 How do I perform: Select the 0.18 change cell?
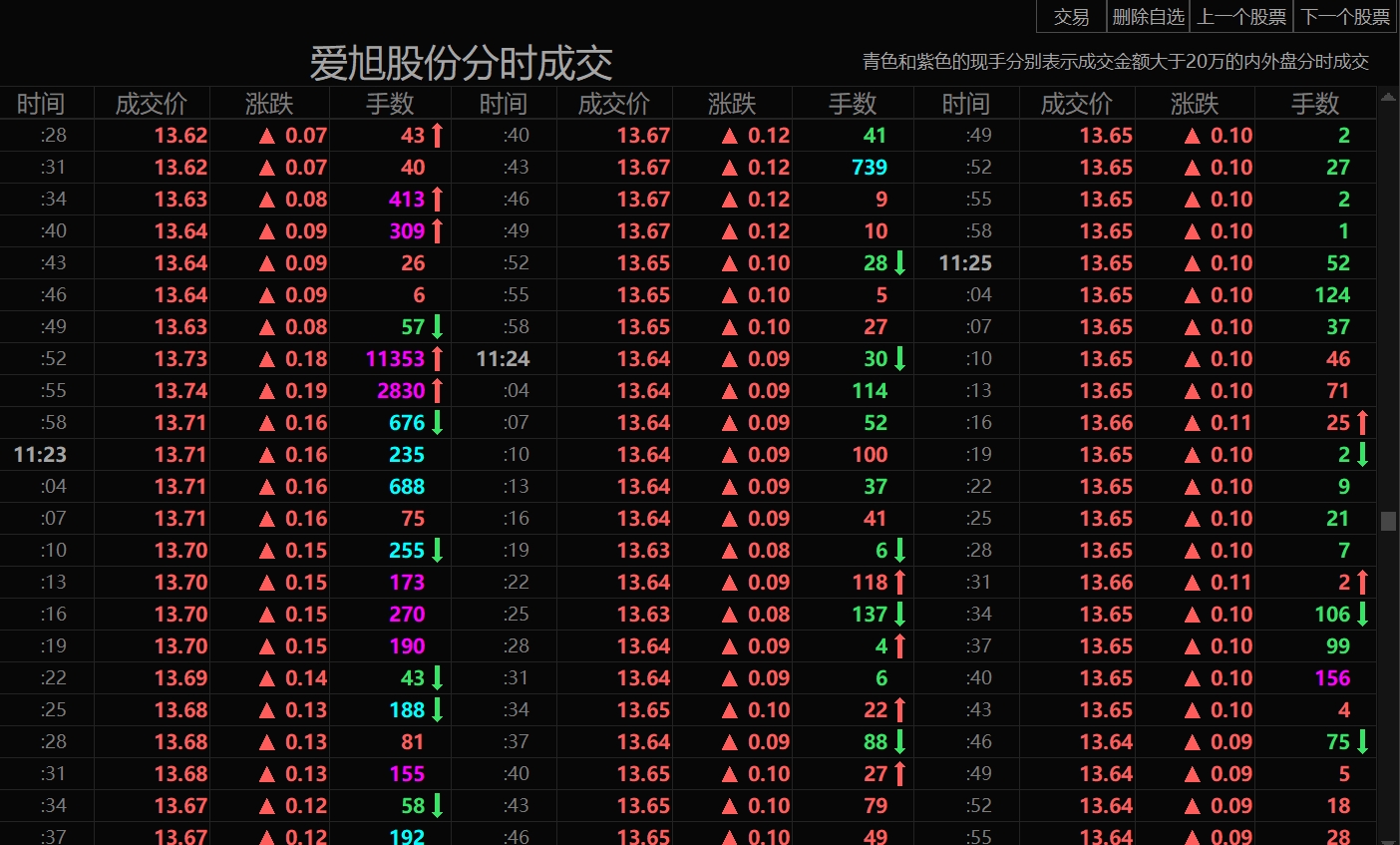306,359
